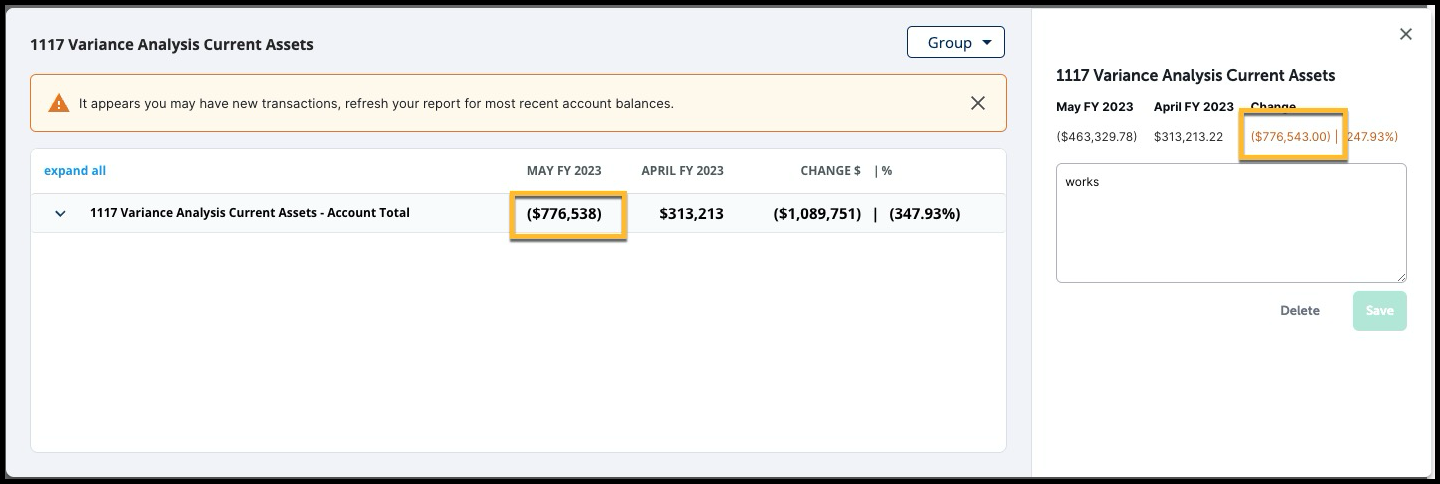Expand the Account Total row chevron
1440x484 pixels.
(60, 214)
